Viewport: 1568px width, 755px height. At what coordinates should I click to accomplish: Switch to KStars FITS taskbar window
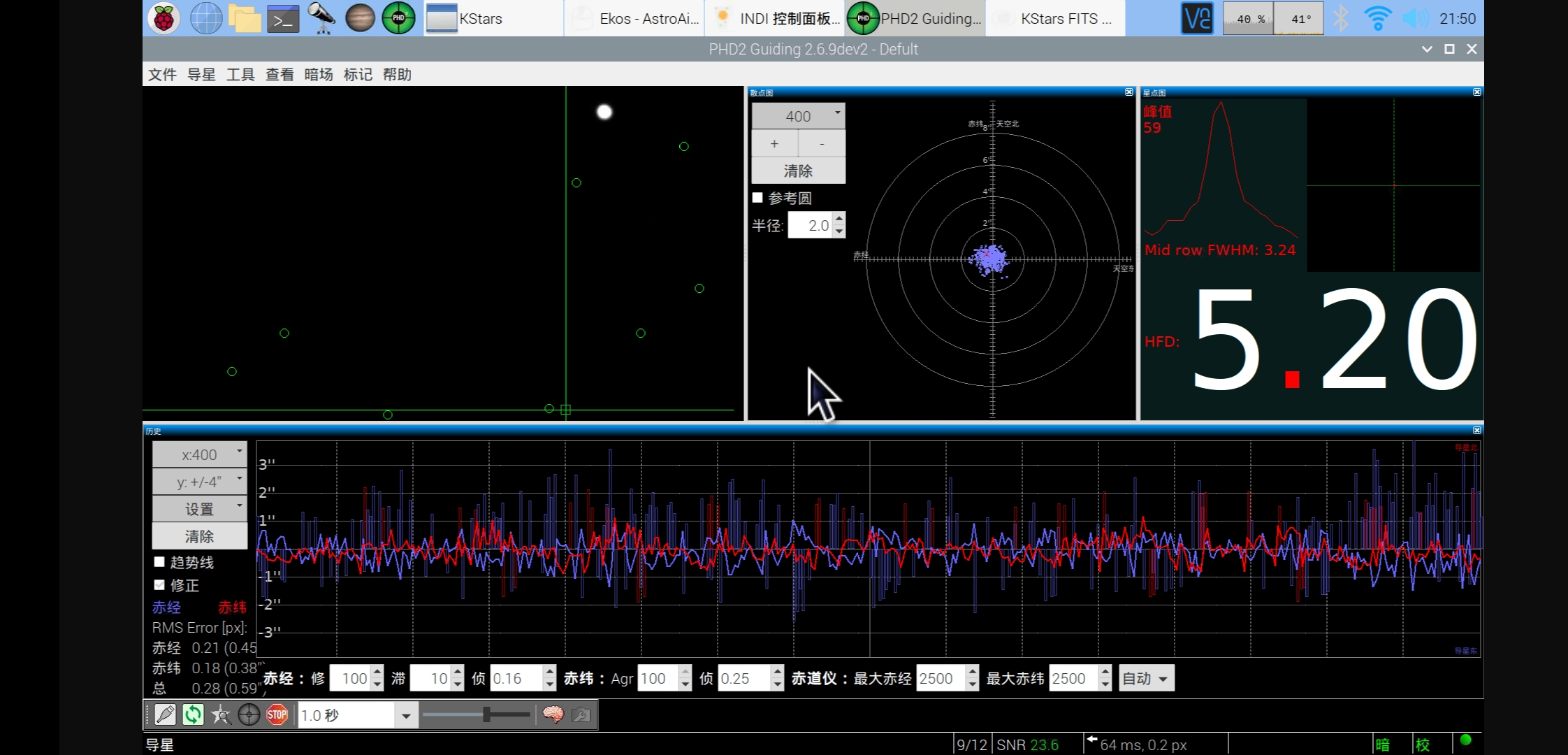point(1055,19)
